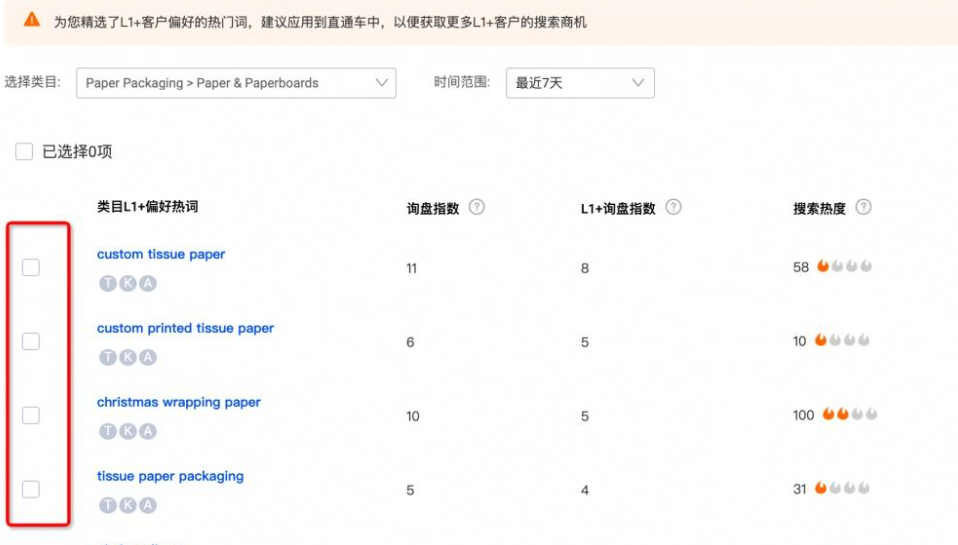Viewport: 958px width, 545px height.
Task: Open the tissue paper packaging keyword link
Action: tap(170, 476)
